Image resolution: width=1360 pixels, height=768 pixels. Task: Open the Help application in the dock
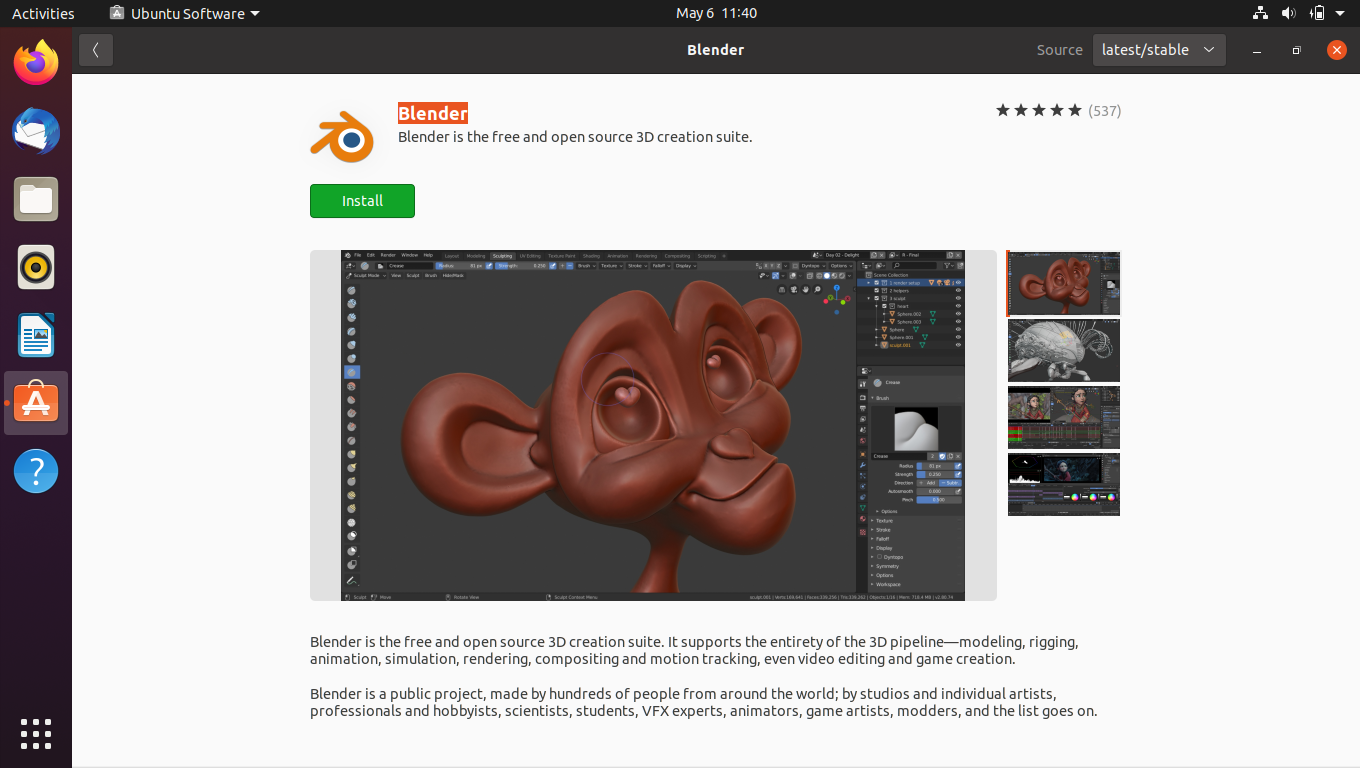tap(35, 470)
